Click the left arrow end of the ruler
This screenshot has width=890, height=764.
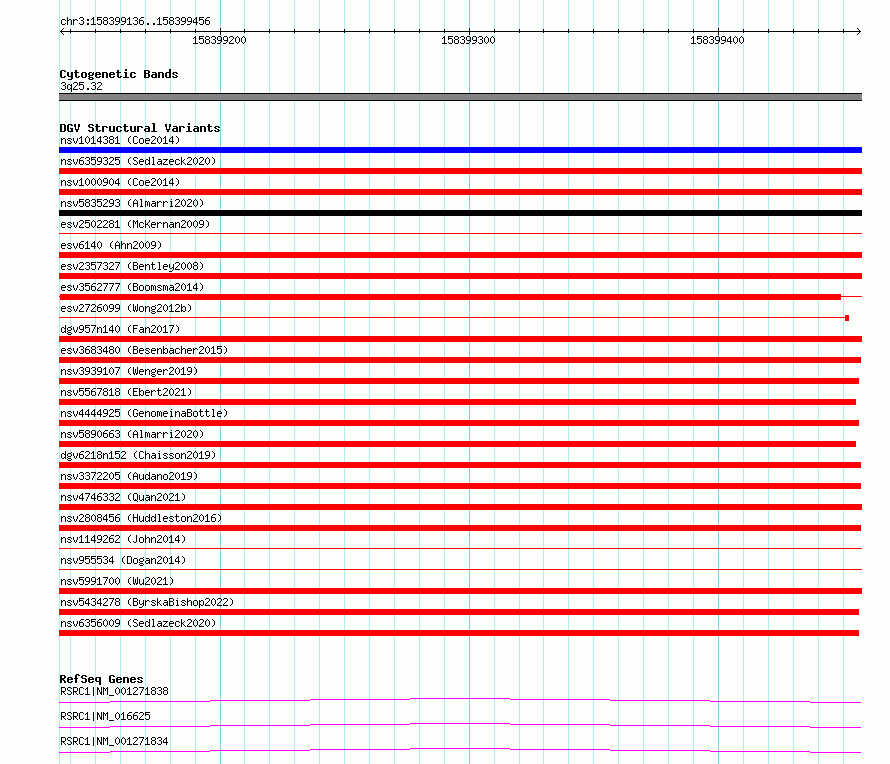(62, 31)
